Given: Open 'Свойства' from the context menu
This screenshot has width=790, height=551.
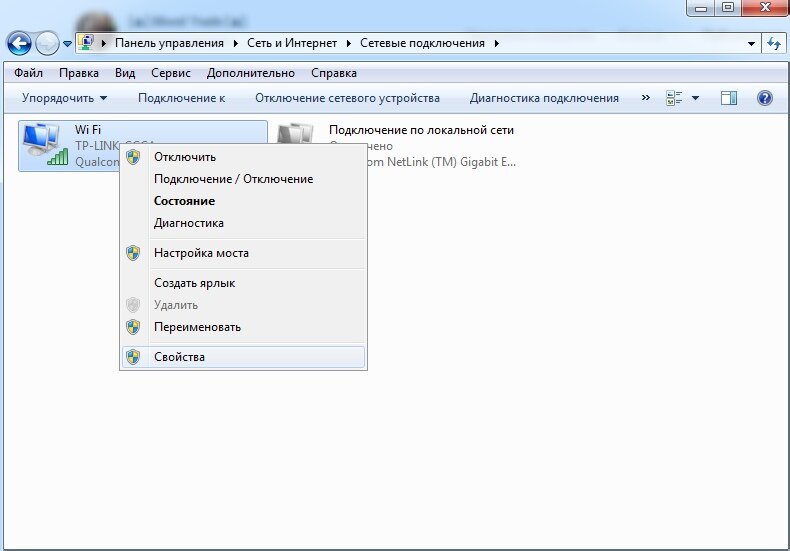Looking at the screenshot, I should click(243, 357).
